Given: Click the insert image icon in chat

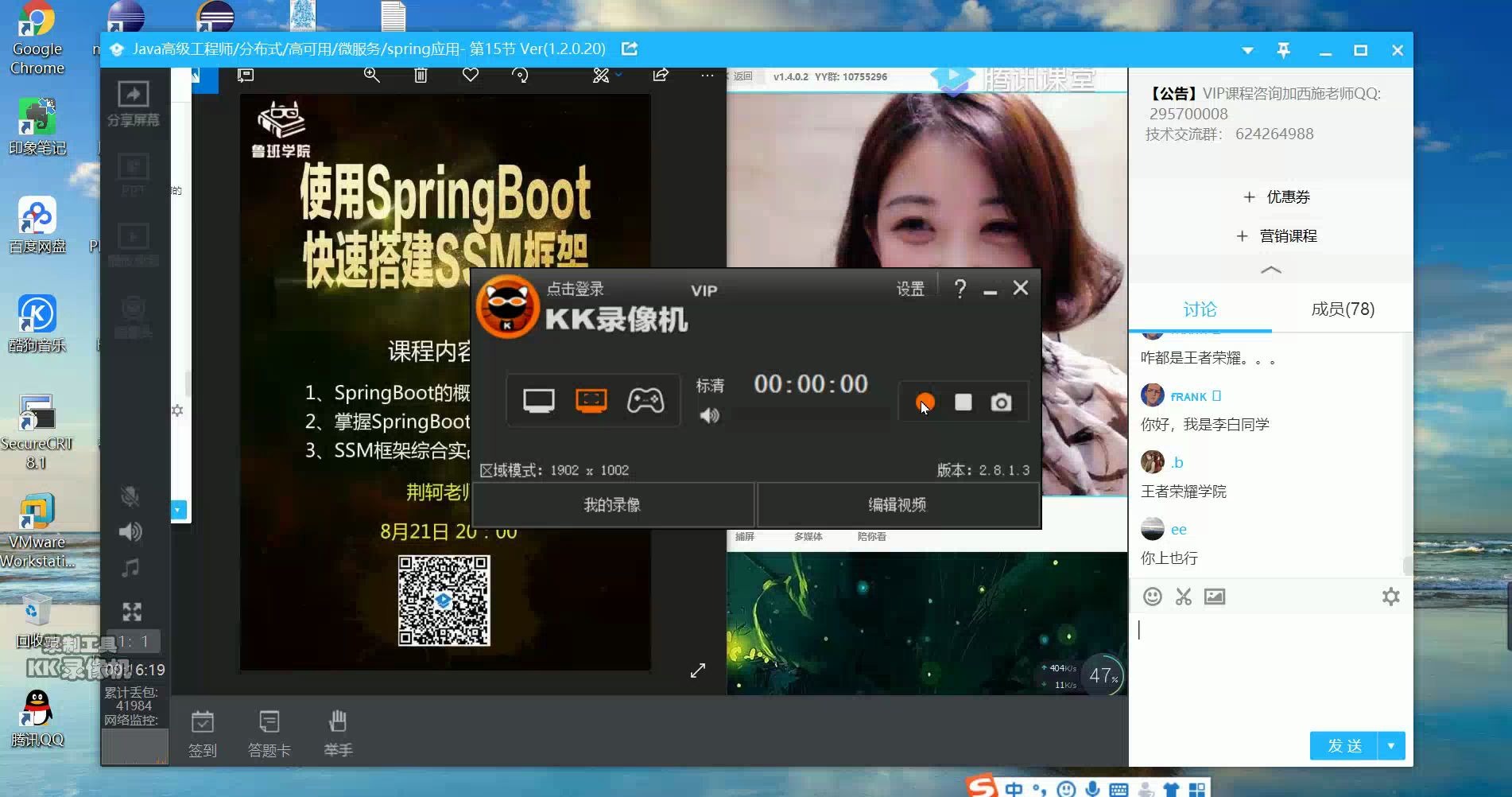Looking at the screenshot, I should (1215, 597).
